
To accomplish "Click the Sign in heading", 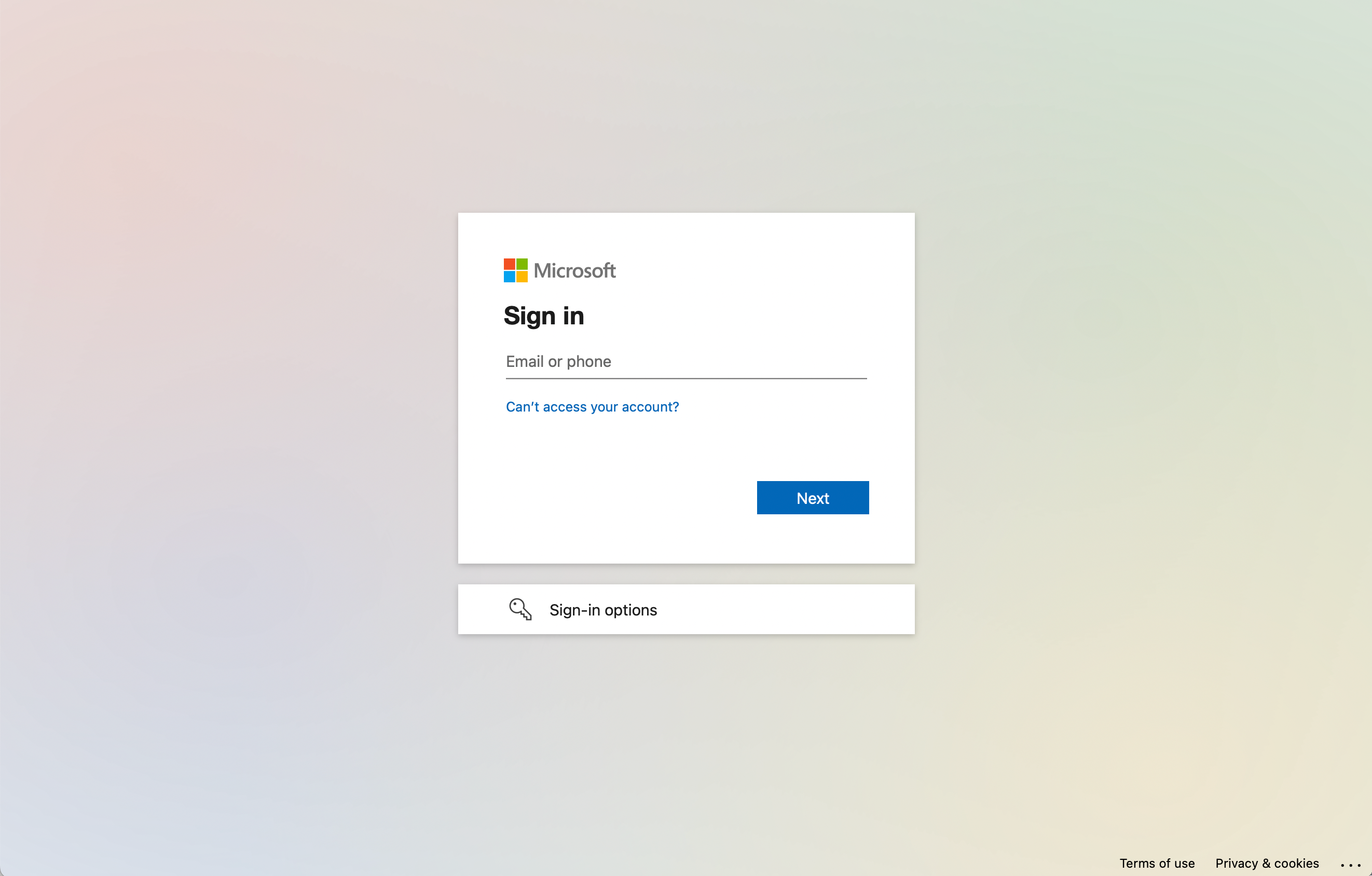I will tap(543, 317).
